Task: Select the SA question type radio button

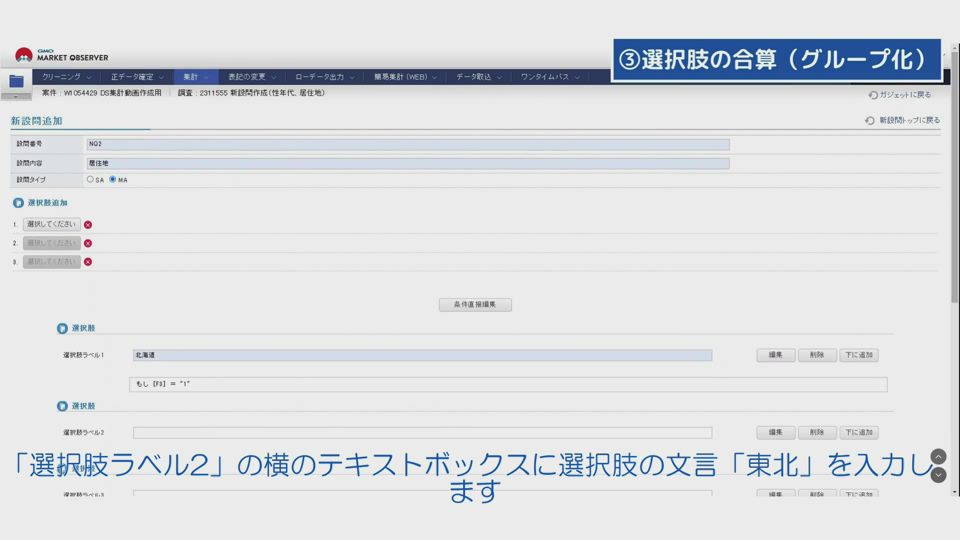Action: tap(90, 180)
